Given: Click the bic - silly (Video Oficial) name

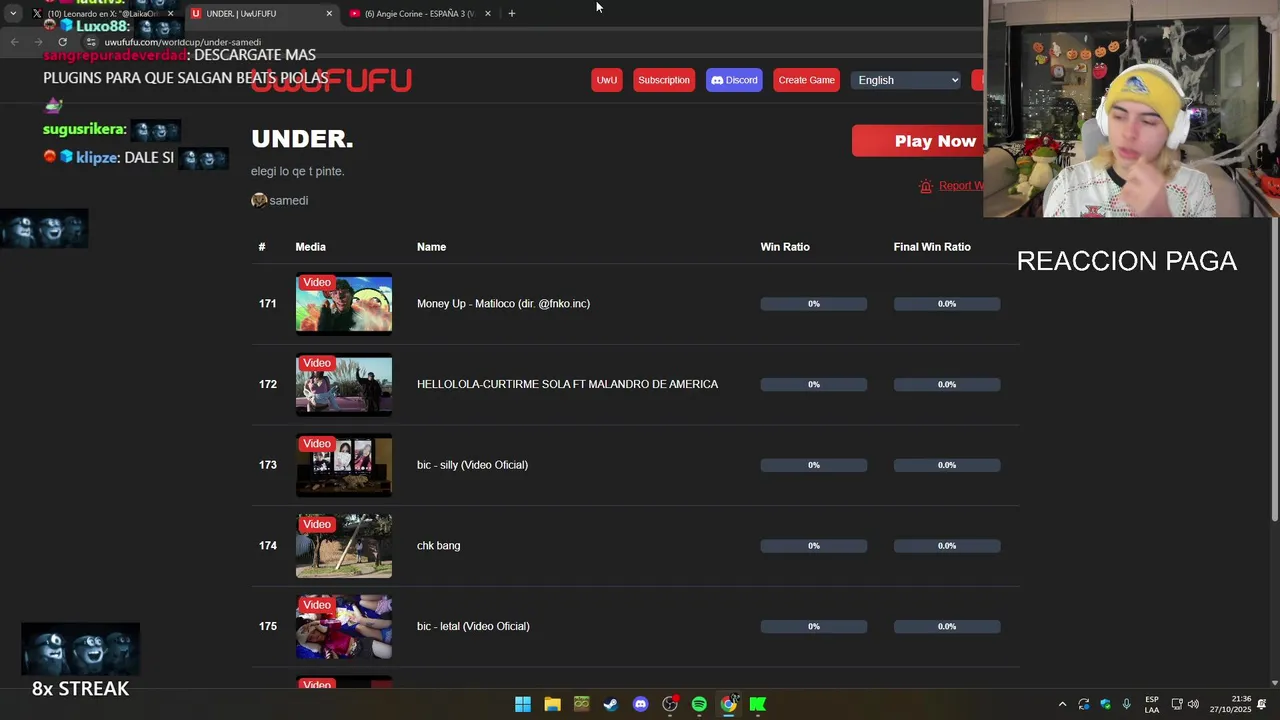Looking at the screenshot, I should [x=472, y=465].
